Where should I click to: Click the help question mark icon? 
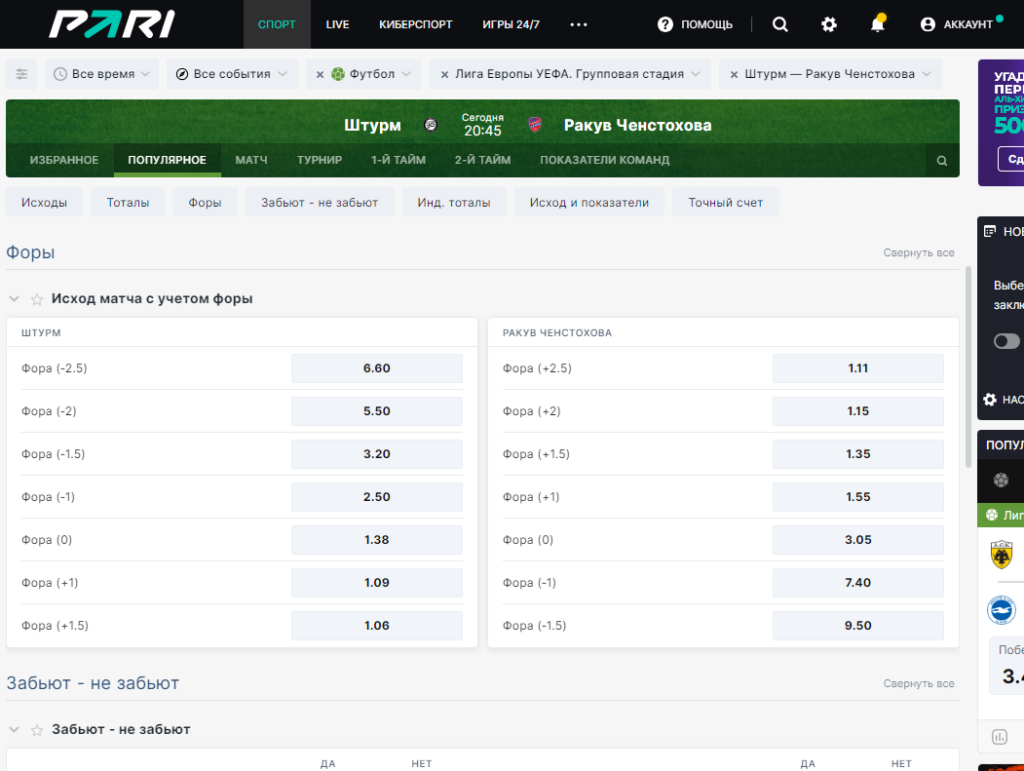point(665,25)
